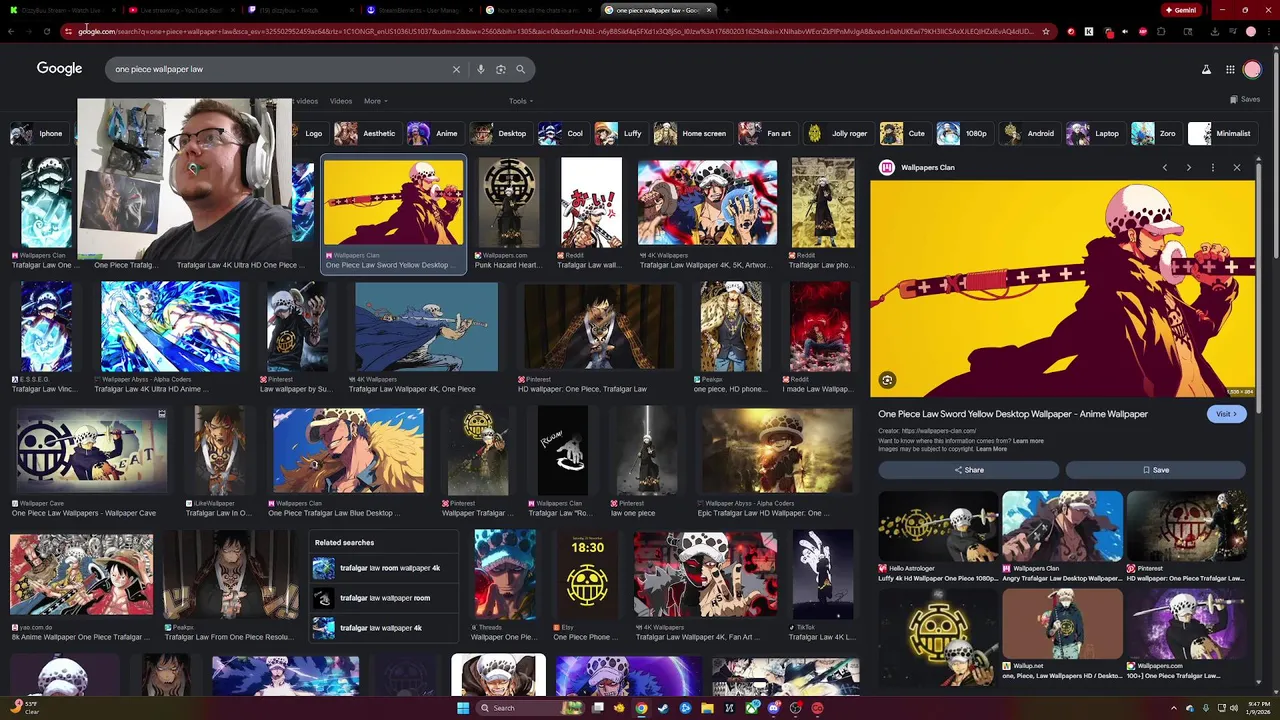This screenshot has width=1280, height=720.
Task: Open the Learn more link under creator info
Action: (1028, 441)
